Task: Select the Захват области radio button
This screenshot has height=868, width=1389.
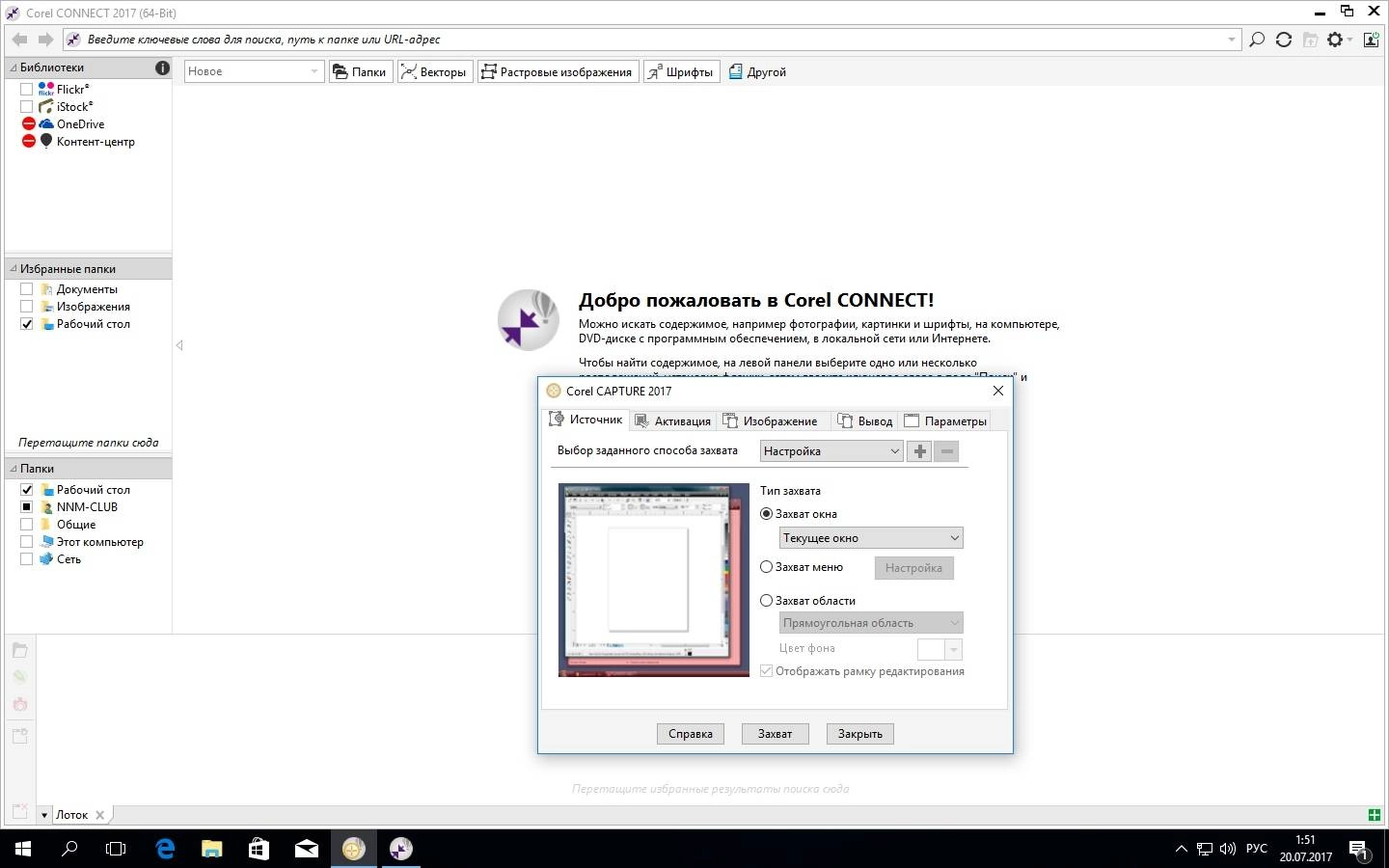Action: pos(767,601)
